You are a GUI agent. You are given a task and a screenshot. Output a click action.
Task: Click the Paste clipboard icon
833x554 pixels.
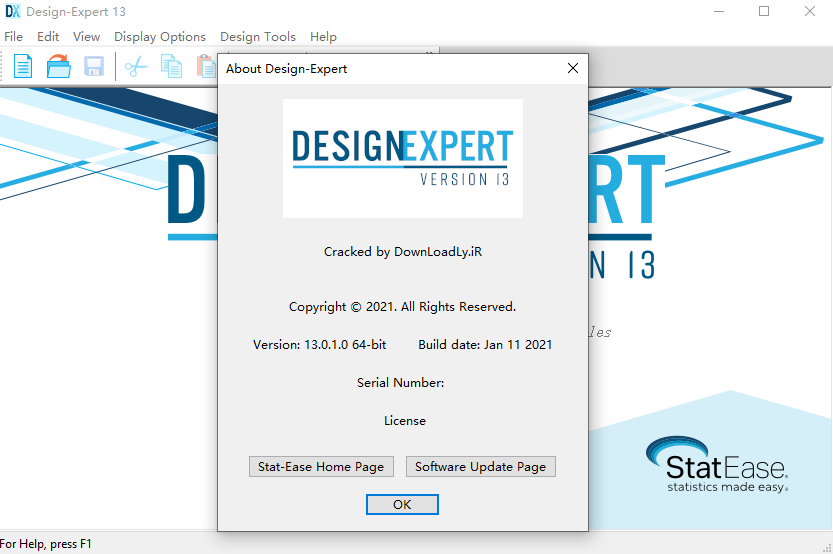pyautogui.click(x=207, y=67)
